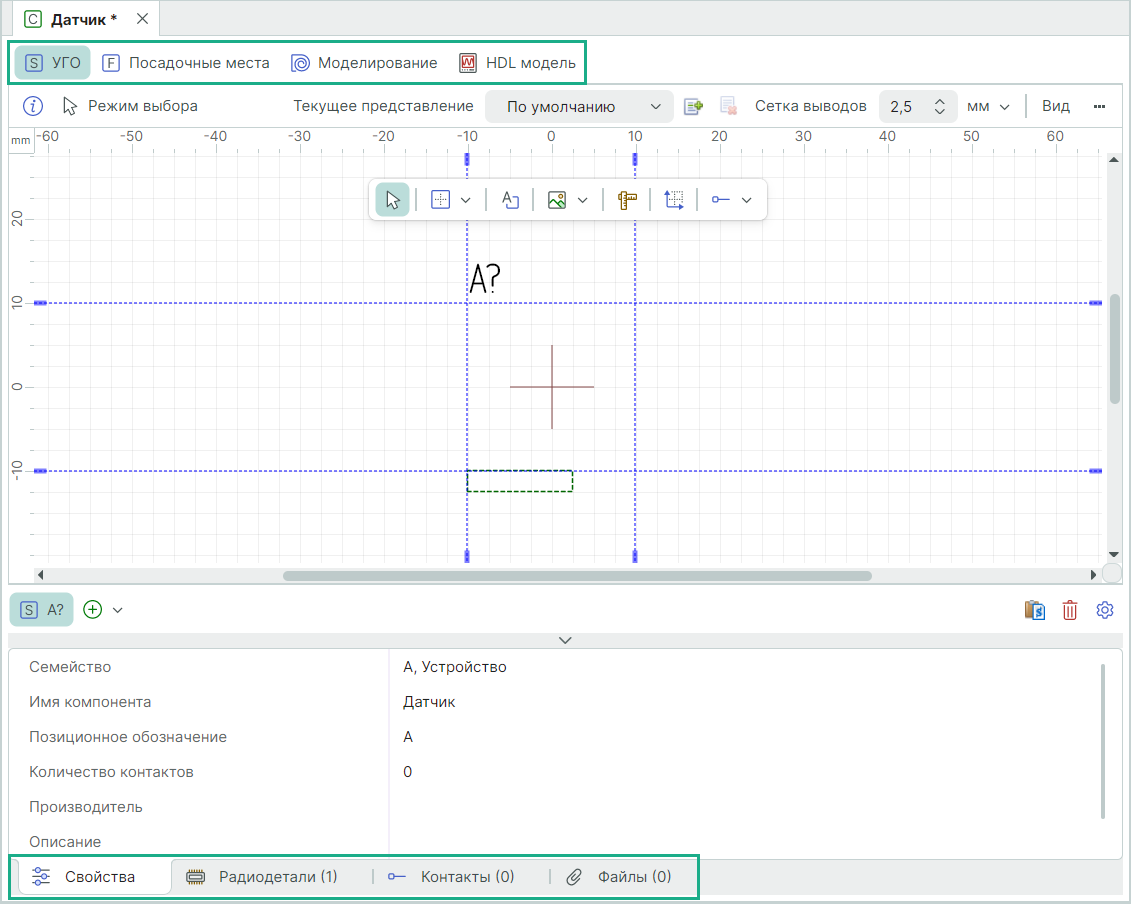The width and height of the screenshot is (1131, 904).
Task: Click the text label tool icon
Action: pyautogui.click(x=510, y=200)
